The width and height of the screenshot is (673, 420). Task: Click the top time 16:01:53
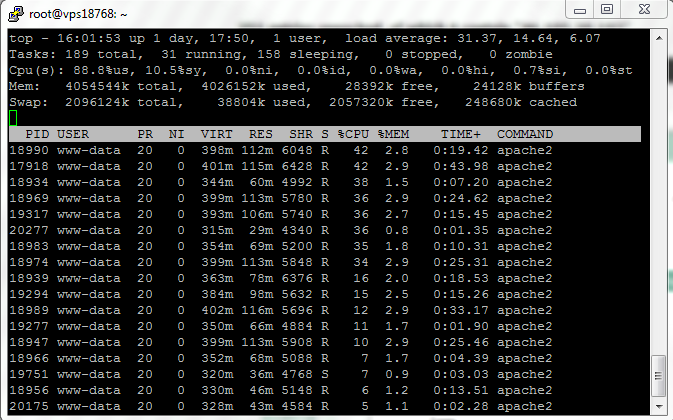pyautogui.click(x=88, y=38)
